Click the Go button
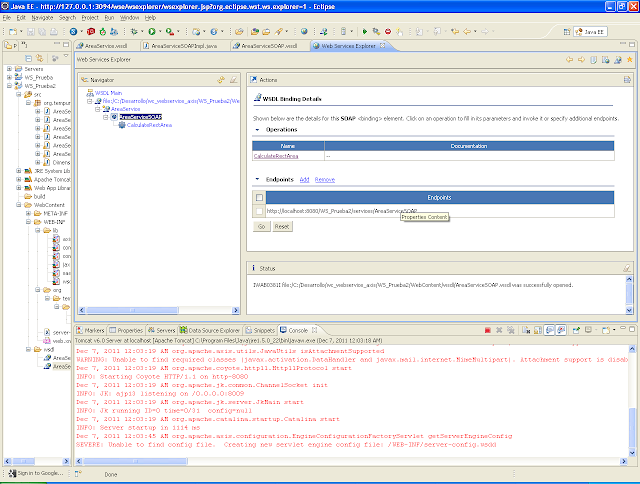The height and width of the screenshot is (484, 640). [x=262, y=226]
